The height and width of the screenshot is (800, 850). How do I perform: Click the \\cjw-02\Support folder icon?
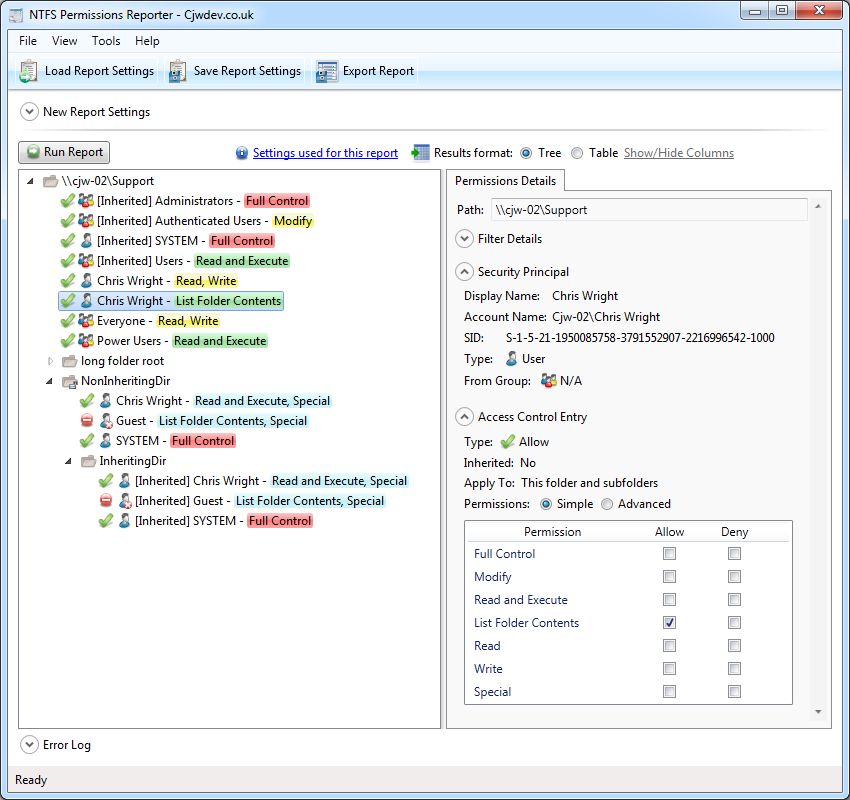(x=50, y=181)
